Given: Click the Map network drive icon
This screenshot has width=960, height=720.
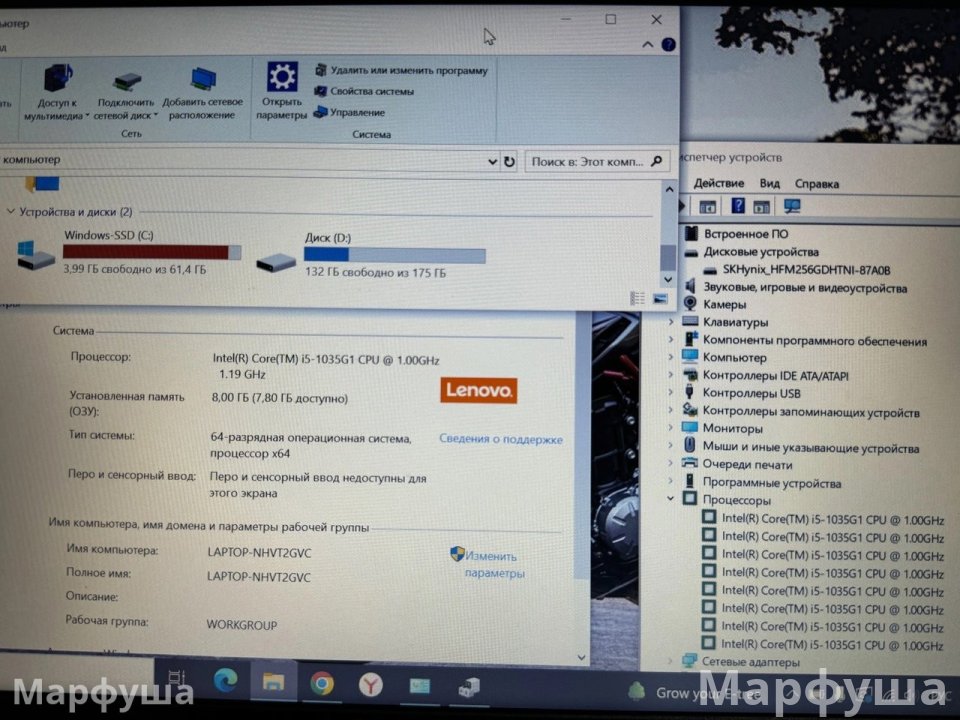Looking at the screenshot, I should [x=126, y=80].
